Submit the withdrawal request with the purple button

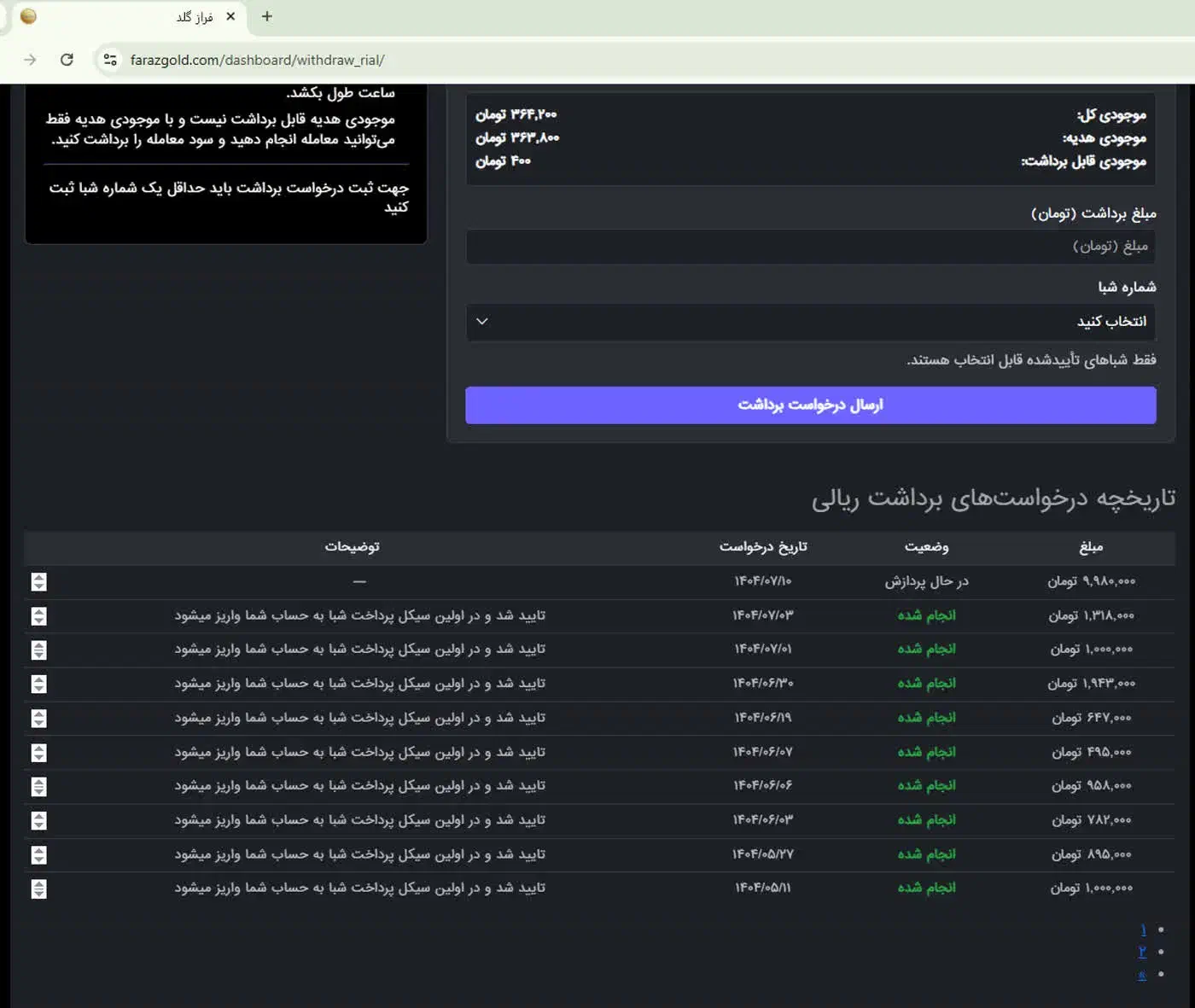coord(810,405)
